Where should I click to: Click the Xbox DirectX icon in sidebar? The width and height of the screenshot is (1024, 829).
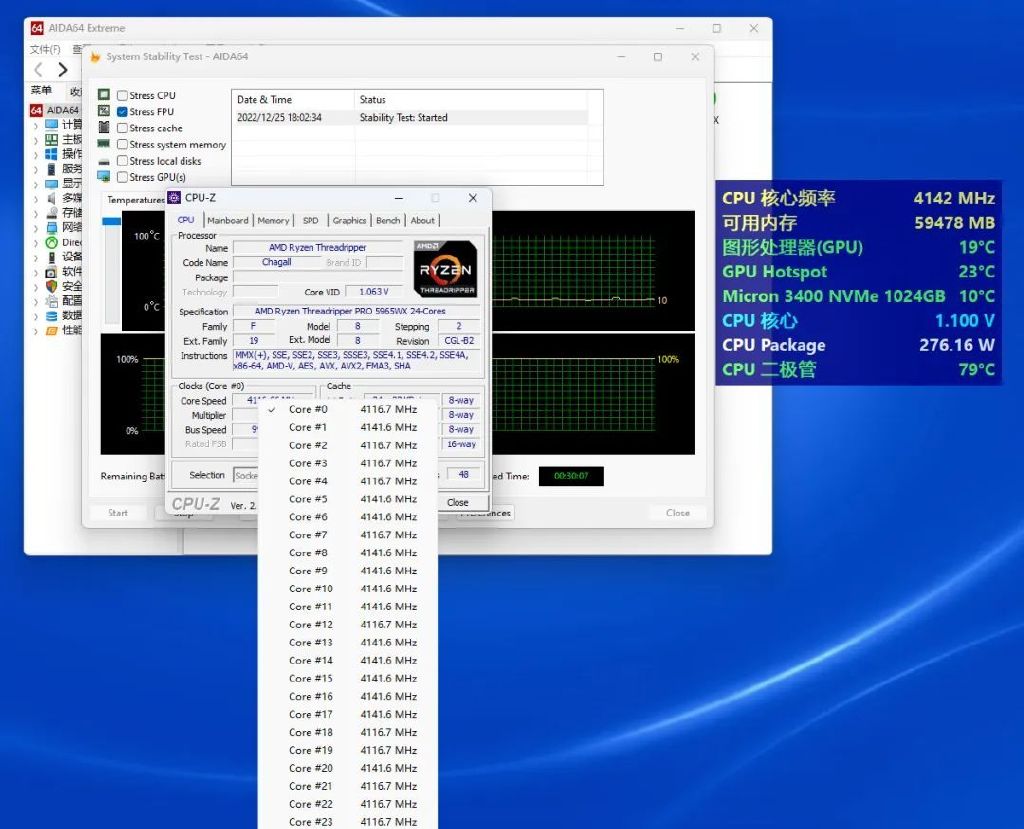coord(51,242)
